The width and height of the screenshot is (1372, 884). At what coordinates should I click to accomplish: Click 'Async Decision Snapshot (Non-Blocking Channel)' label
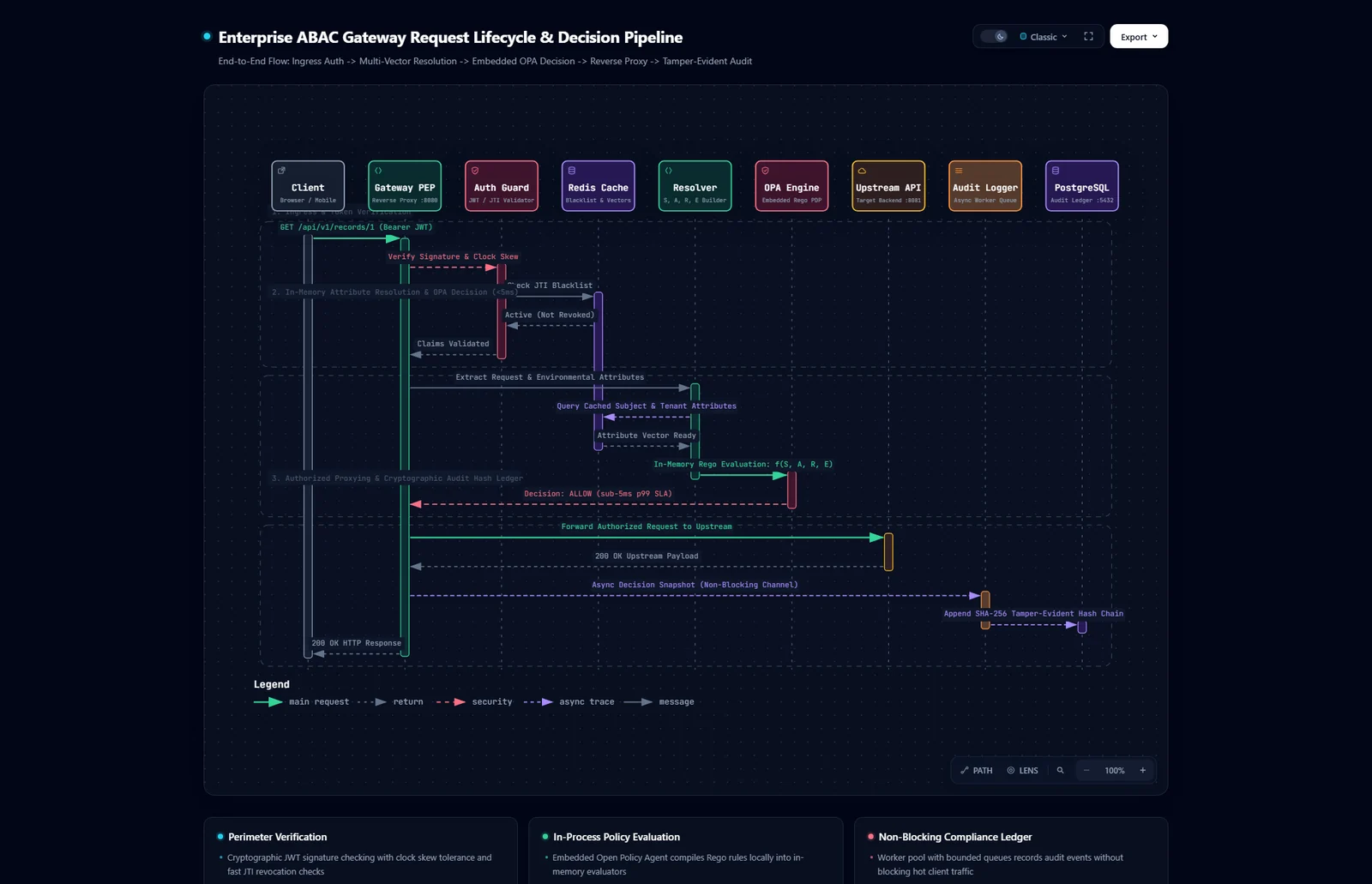click(x=695, y=586)
